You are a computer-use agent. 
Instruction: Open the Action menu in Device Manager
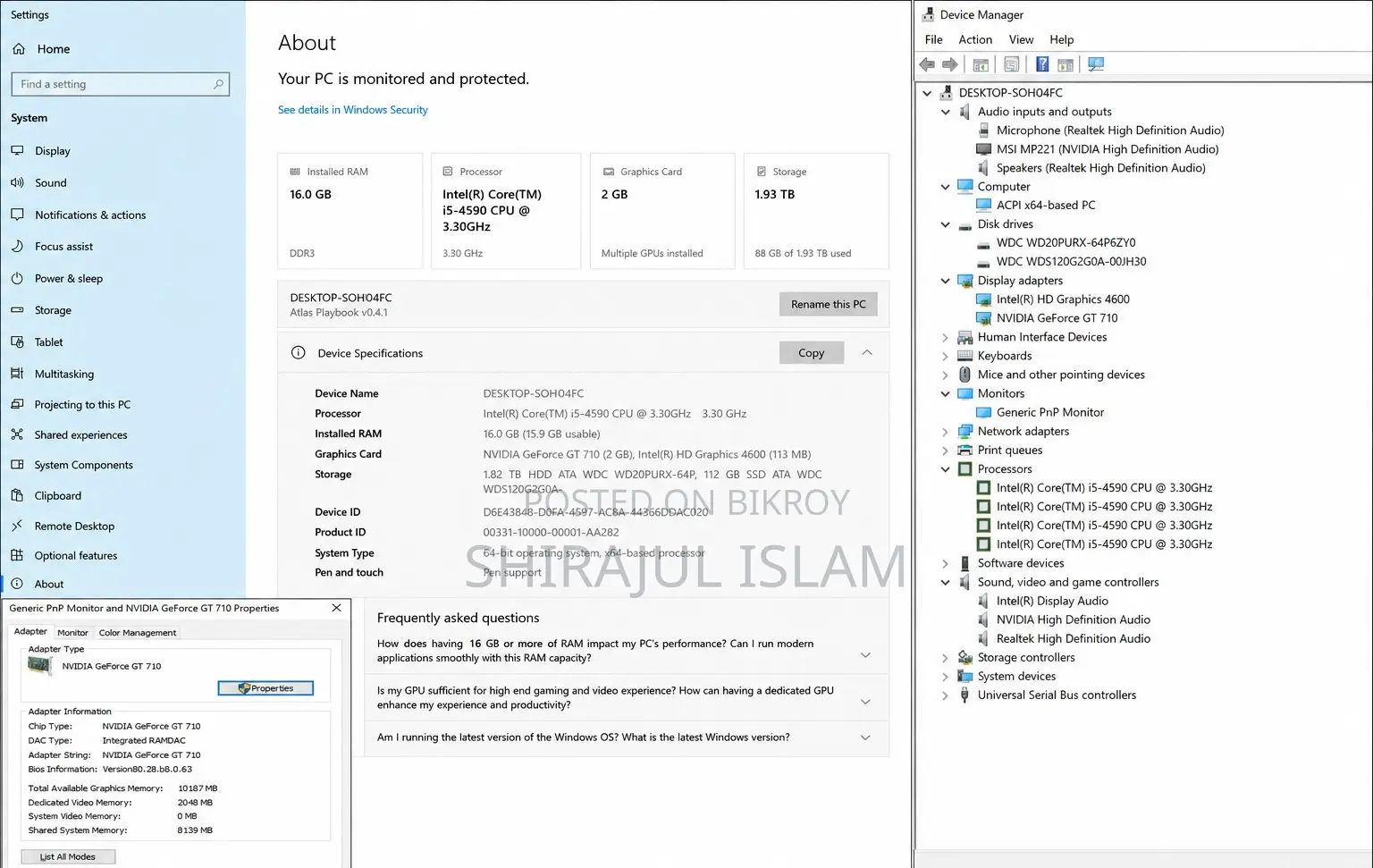pyautogui.click(x=975, y=39)
